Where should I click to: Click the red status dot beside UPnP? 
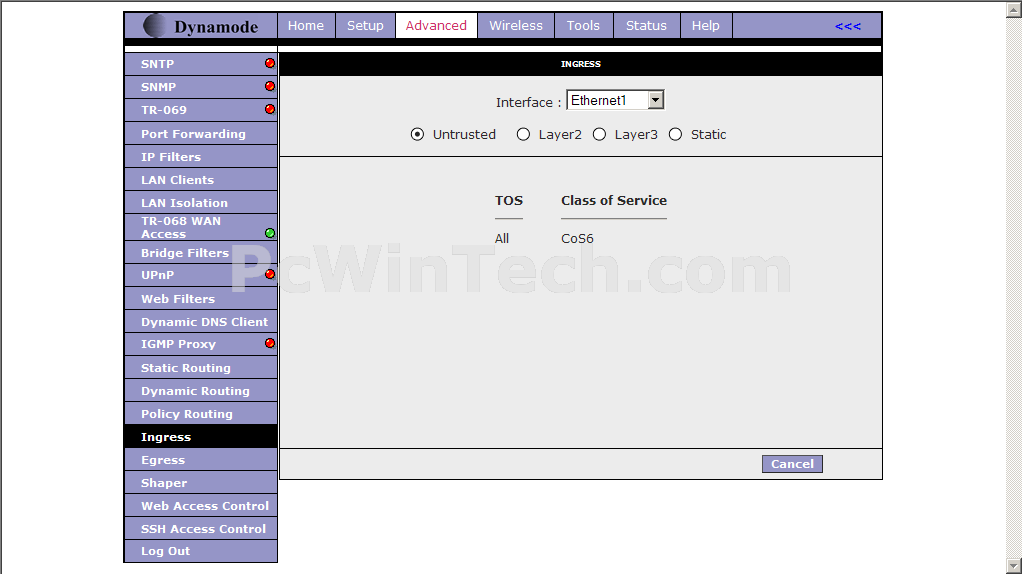[x=270, y=274]
